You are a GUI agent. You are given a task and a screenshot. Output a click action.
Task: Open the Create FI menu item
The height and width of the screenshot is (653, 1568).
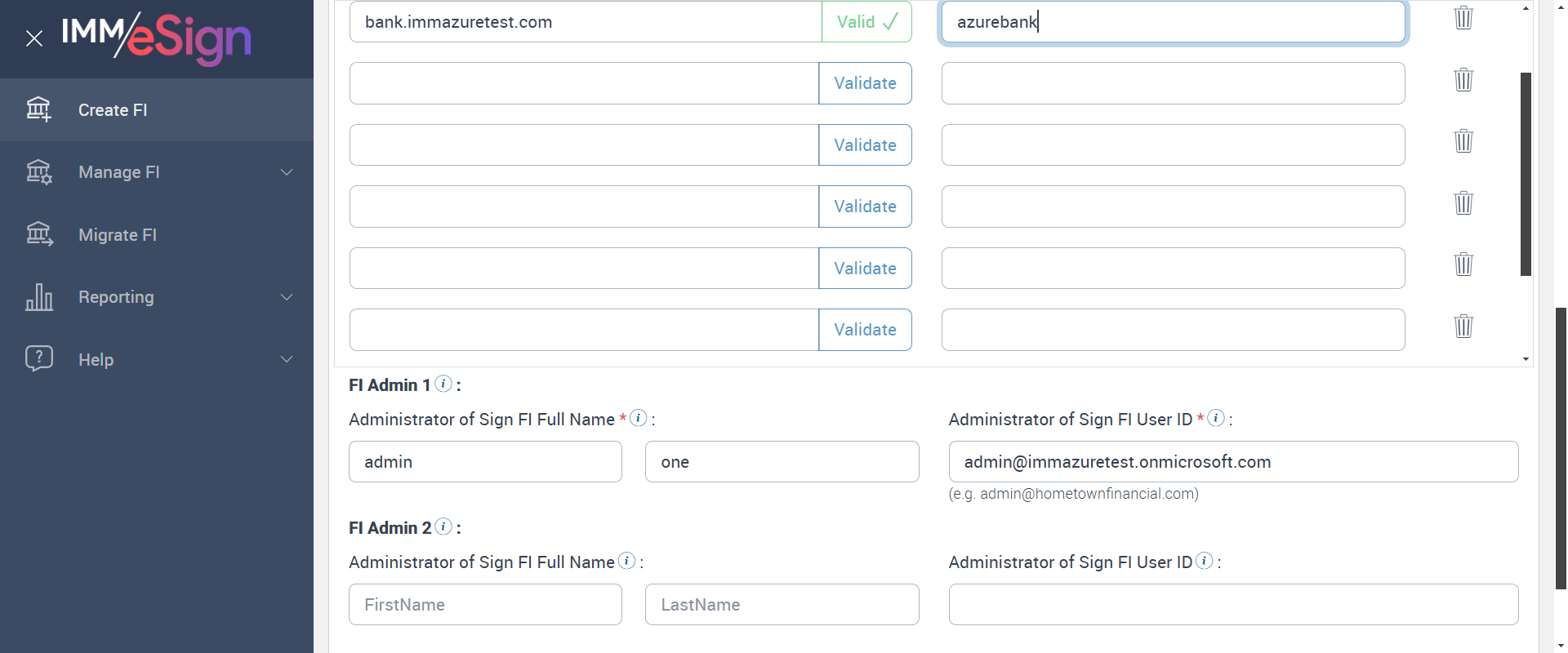pyautogui.click(x=113, y=110)
